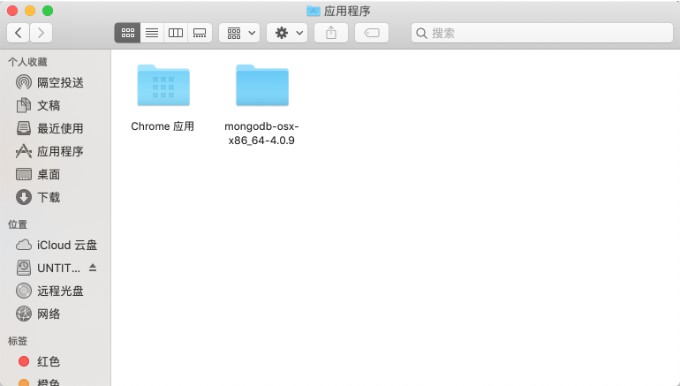
Task: Click the 个人收藏 sidebar section header
Action: [x=27, y=62]
